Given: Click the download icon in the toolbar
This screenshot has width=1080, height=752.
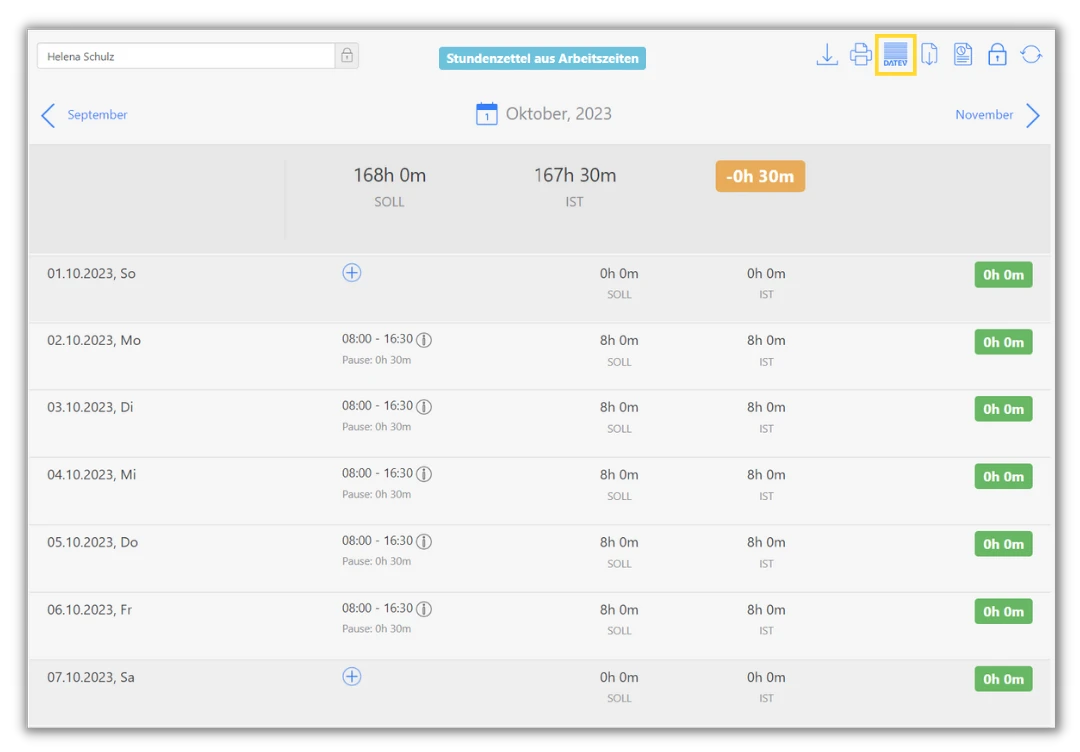Looking at the screenshot, I should tap(827, 55).
